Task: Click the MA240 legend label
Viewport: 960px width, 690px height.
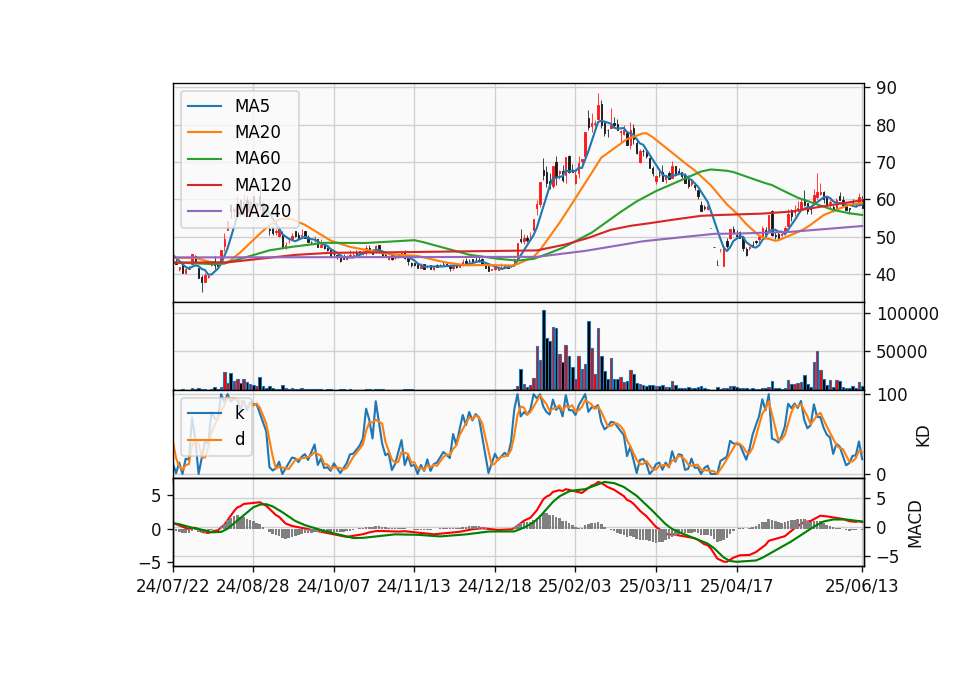Action: [x=263, y=211]
